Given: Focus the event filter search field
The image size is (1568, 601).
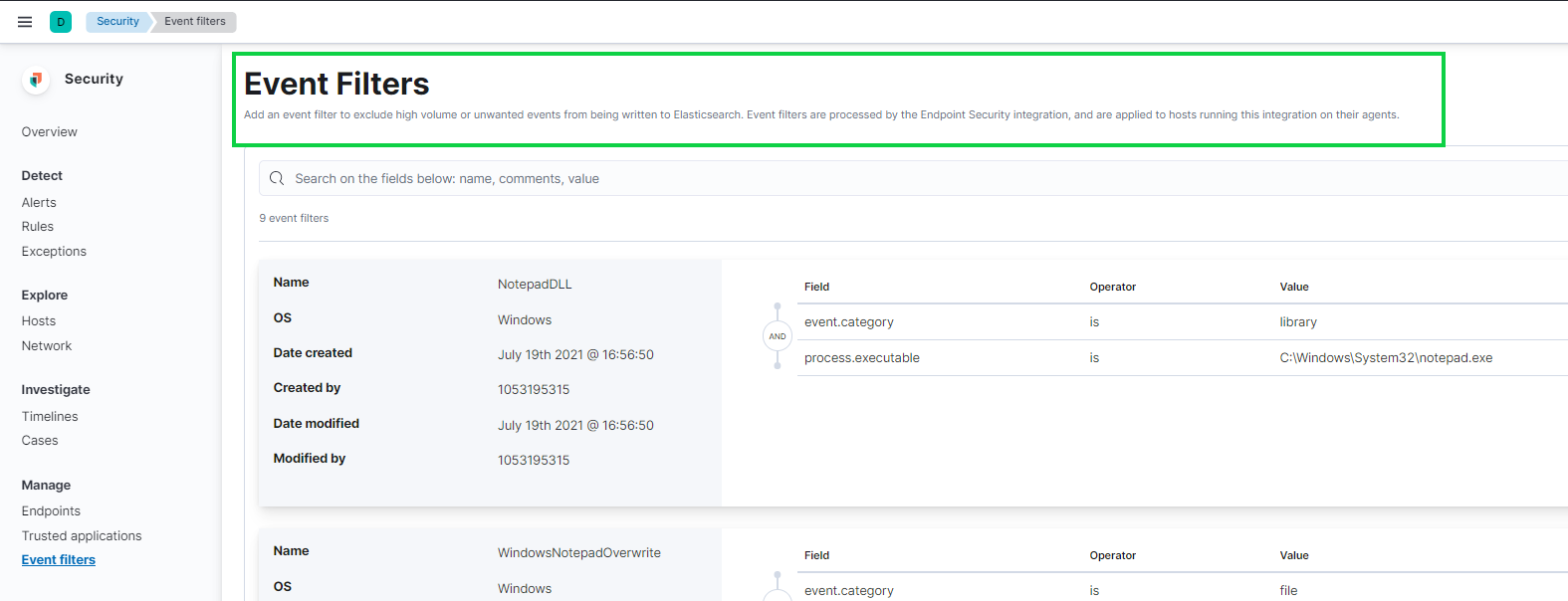Looking at the screenshot, I should pos(916,178).
